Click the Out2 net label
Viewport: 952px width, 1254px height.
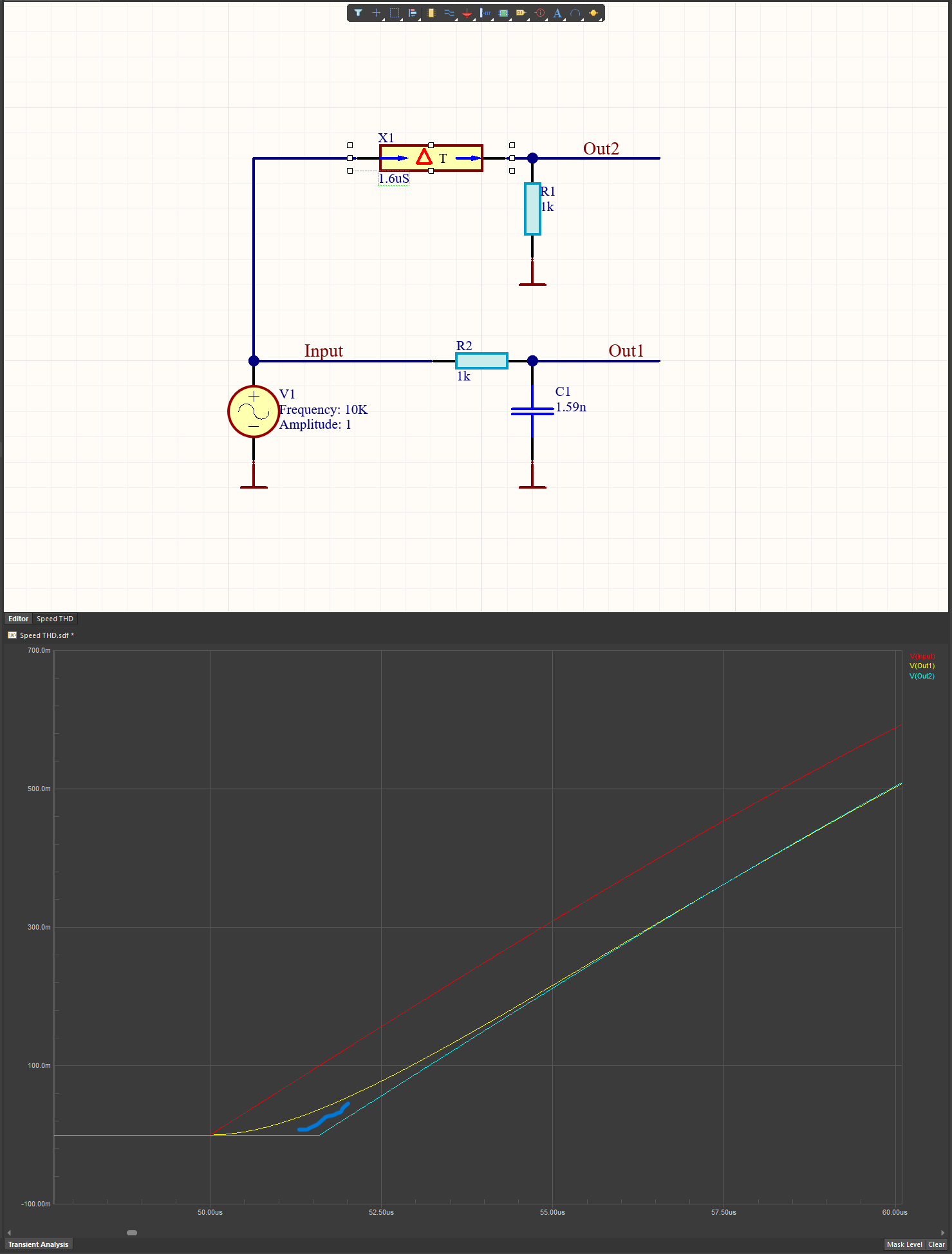tap(601, 149)
